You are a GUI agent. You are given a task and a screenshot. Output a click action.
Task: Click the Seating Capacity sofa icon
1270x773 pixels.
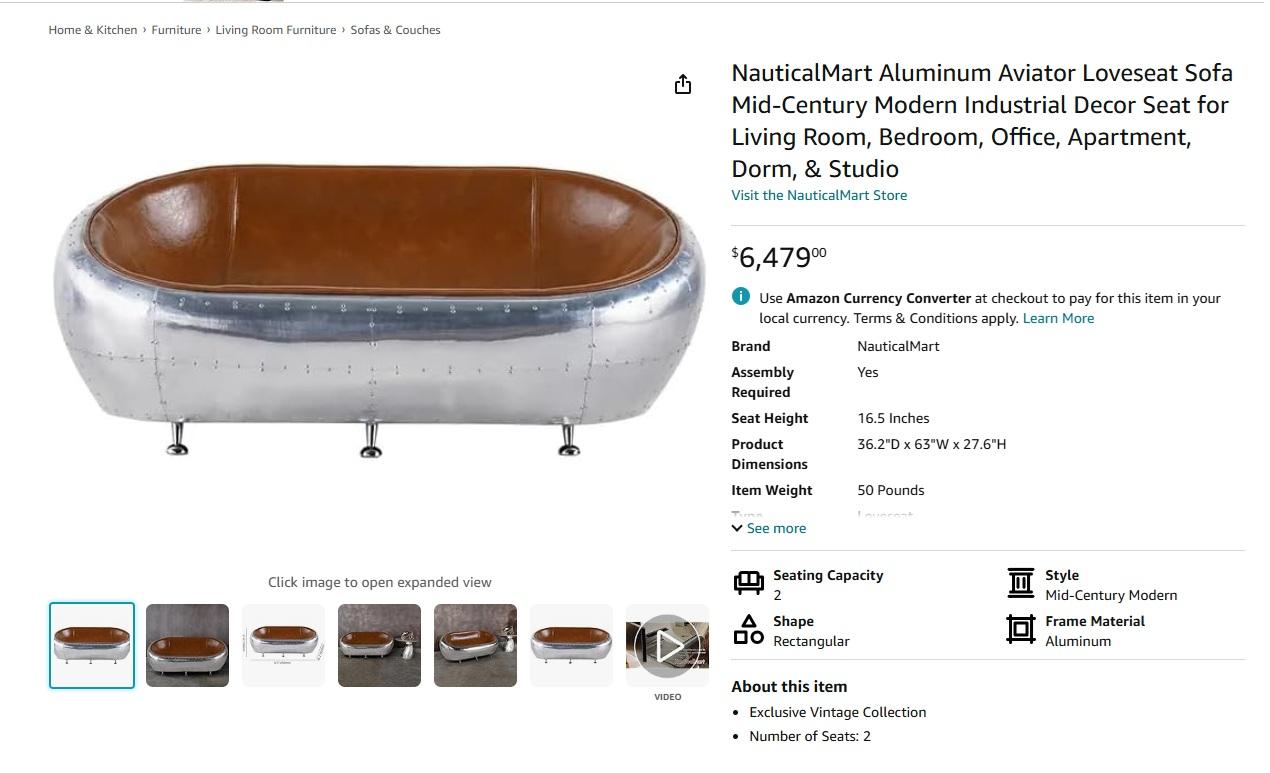(749, 582)
